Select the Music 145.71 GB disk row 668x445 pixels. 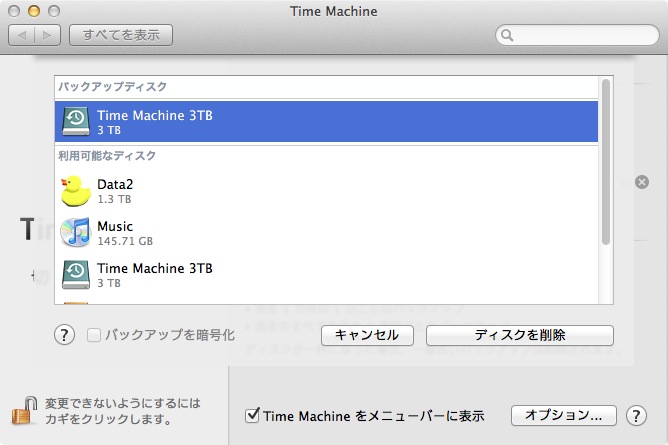click(326, 233)
